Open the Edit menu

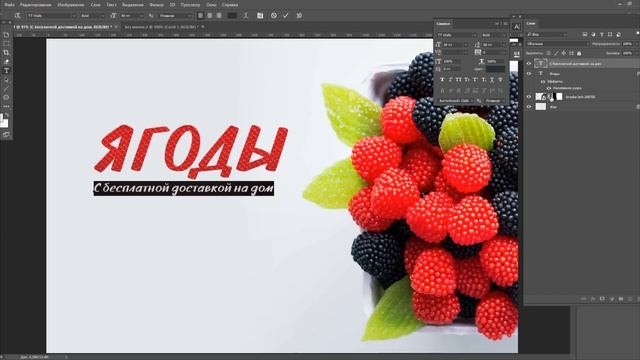(x=36, y=4)
